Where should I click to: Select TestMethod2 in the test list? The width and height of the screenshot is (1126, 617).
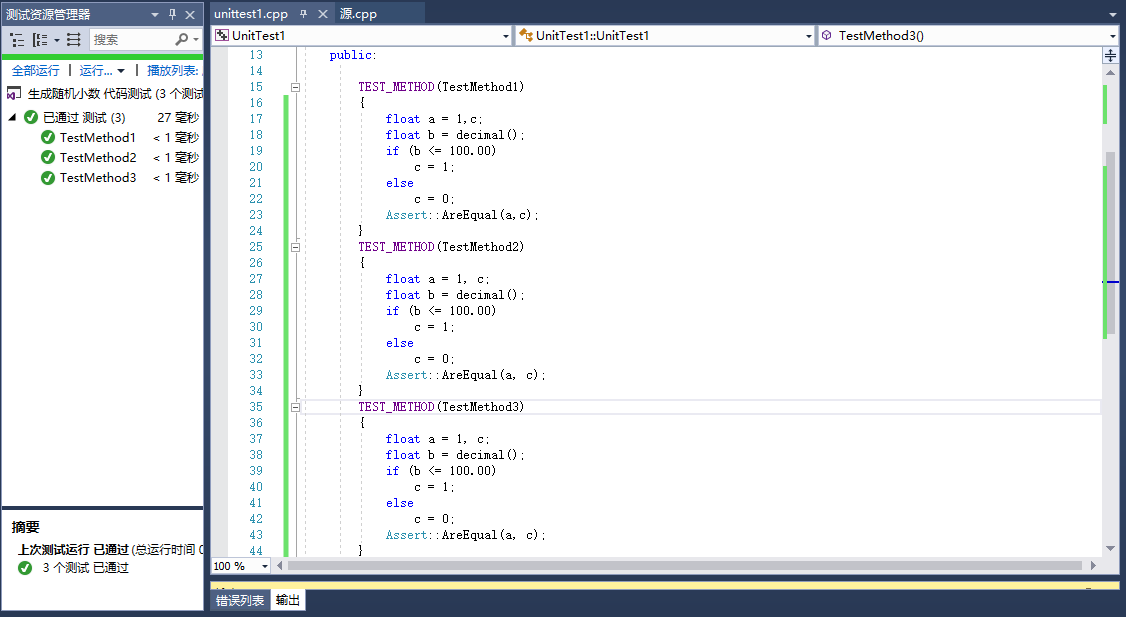[98, 157]
